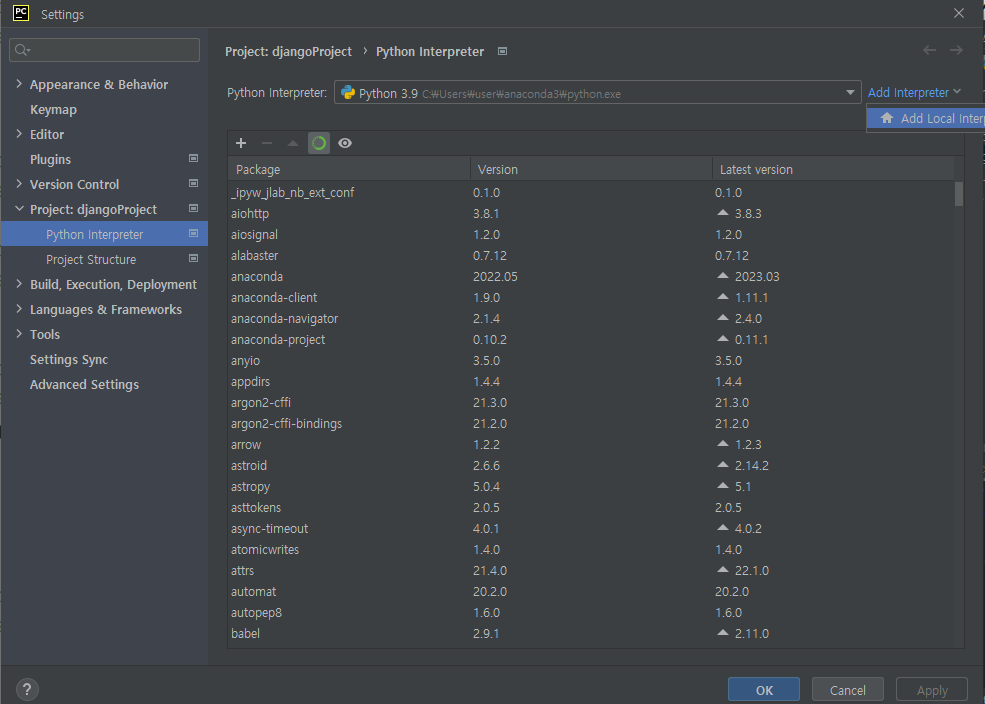Click project-level icon beside Project: djangoProject
Image resolution: width=985 pixels, height=704 pixels.
[x=193, y=208]
